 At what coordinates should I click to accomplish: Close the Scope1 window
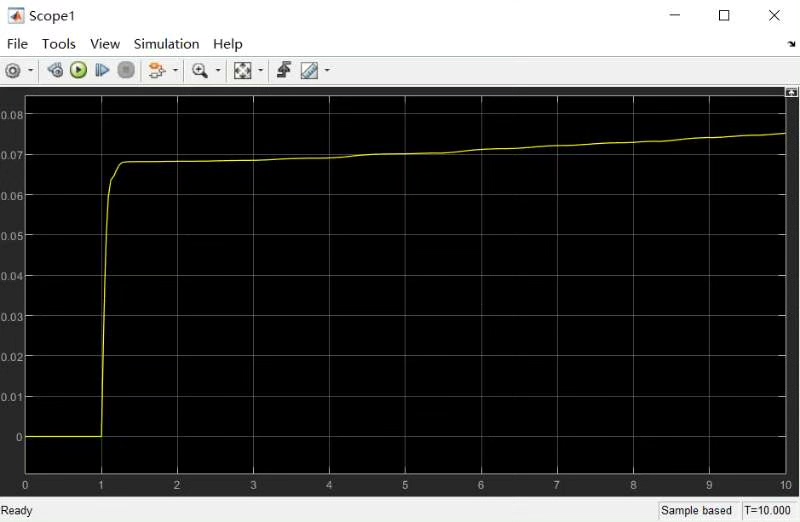[774, 16]
